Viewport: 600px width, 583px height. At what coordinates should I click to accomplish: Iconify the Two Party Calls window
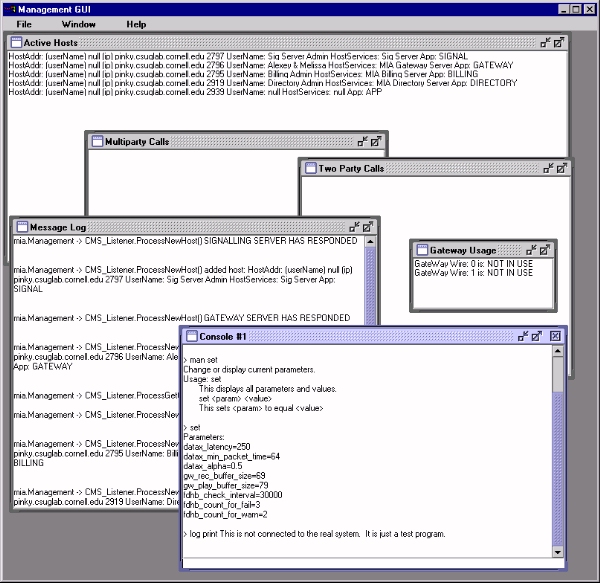546,168
